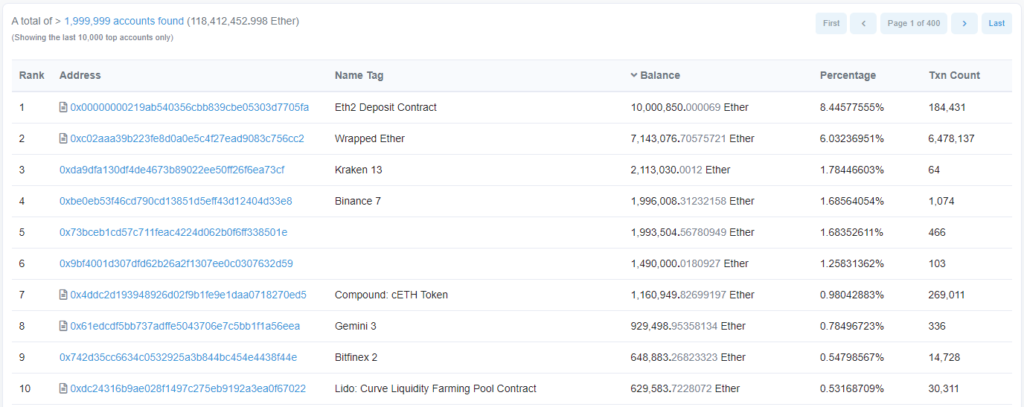Open Binance 7 address 0xbe0eb53f46cd...

point(175,201)
